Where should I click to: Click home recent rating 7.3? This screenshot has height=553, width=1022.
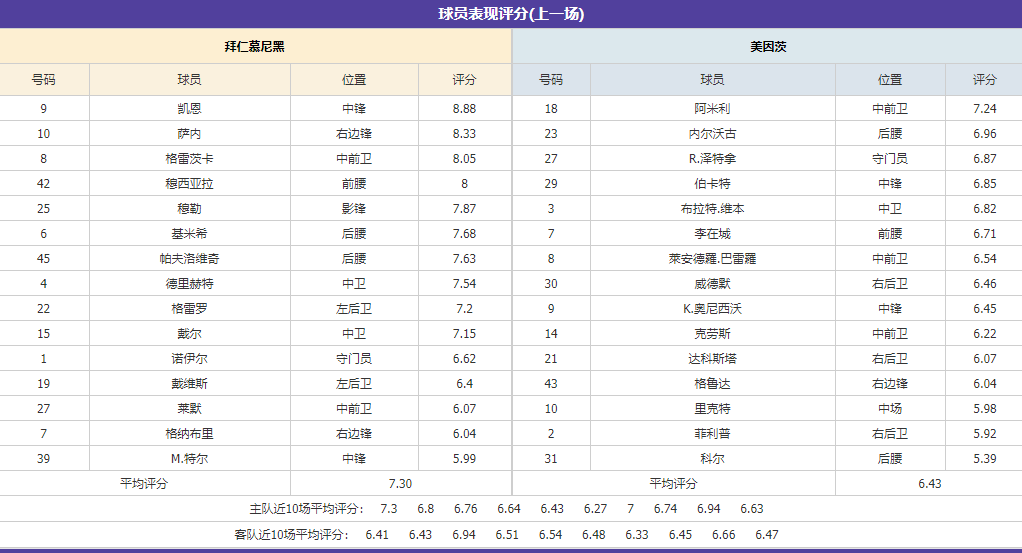[x=389, y=509]
